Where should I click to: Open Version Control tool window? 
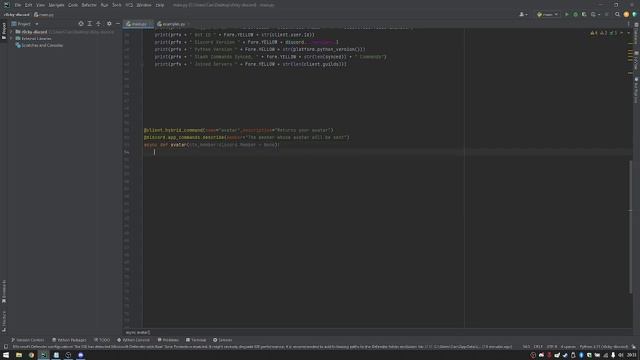tap(27, 340)
